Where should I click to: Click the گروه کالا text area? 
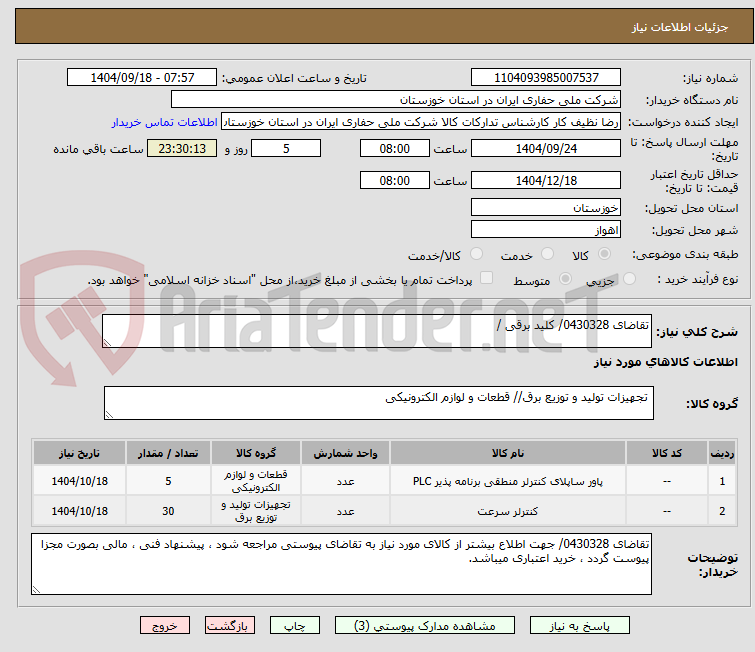pos(378,403)
